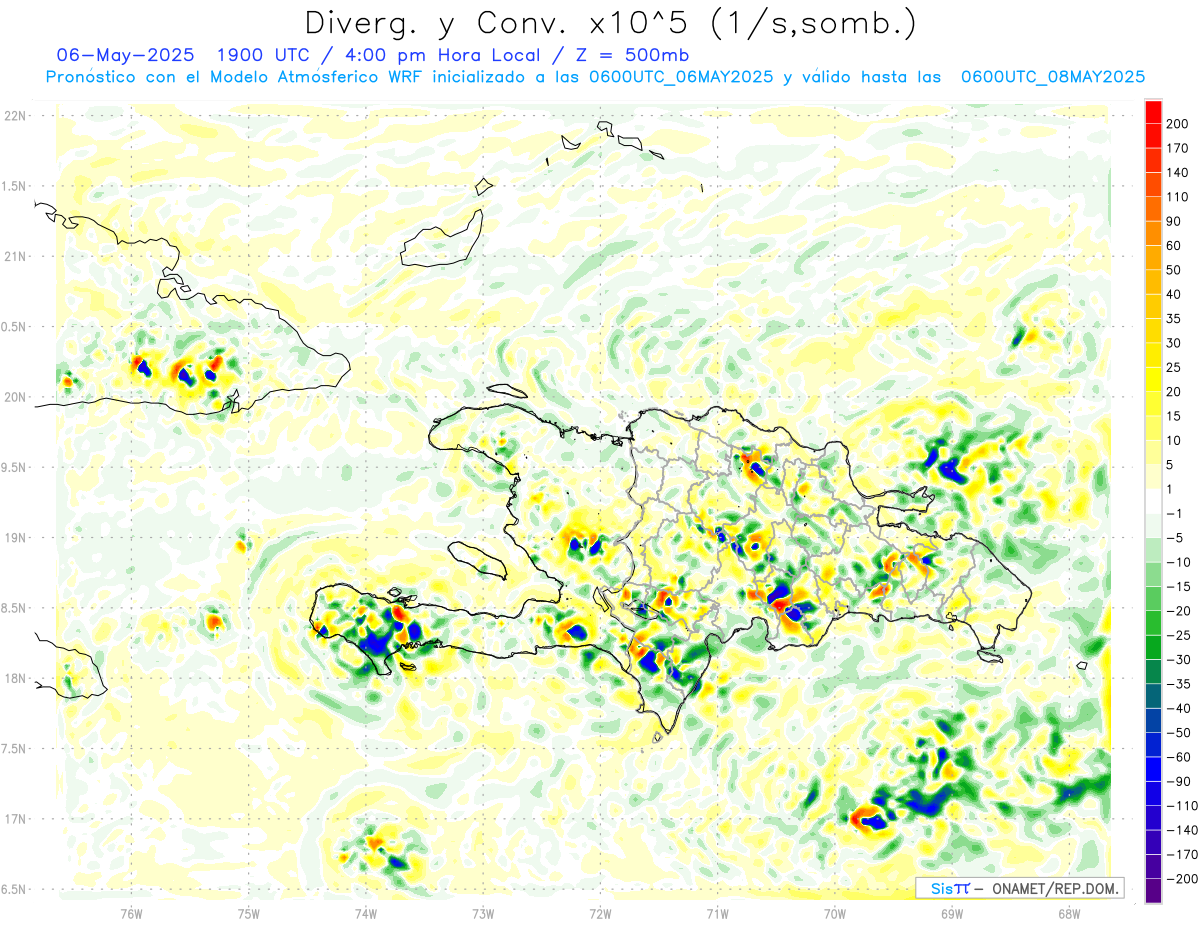Click the color scale value 140

point(1179,172)
